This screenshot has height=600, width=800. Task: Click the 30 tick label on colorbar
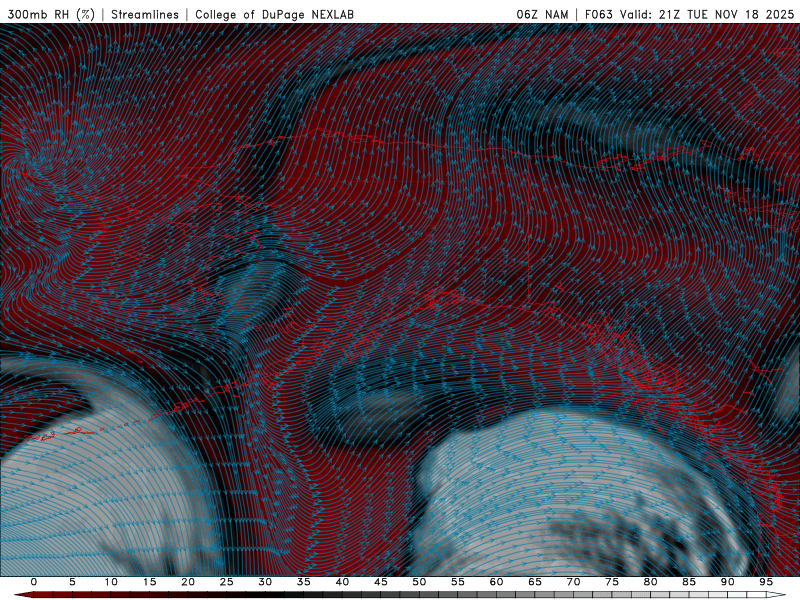(x=265, y=582)
